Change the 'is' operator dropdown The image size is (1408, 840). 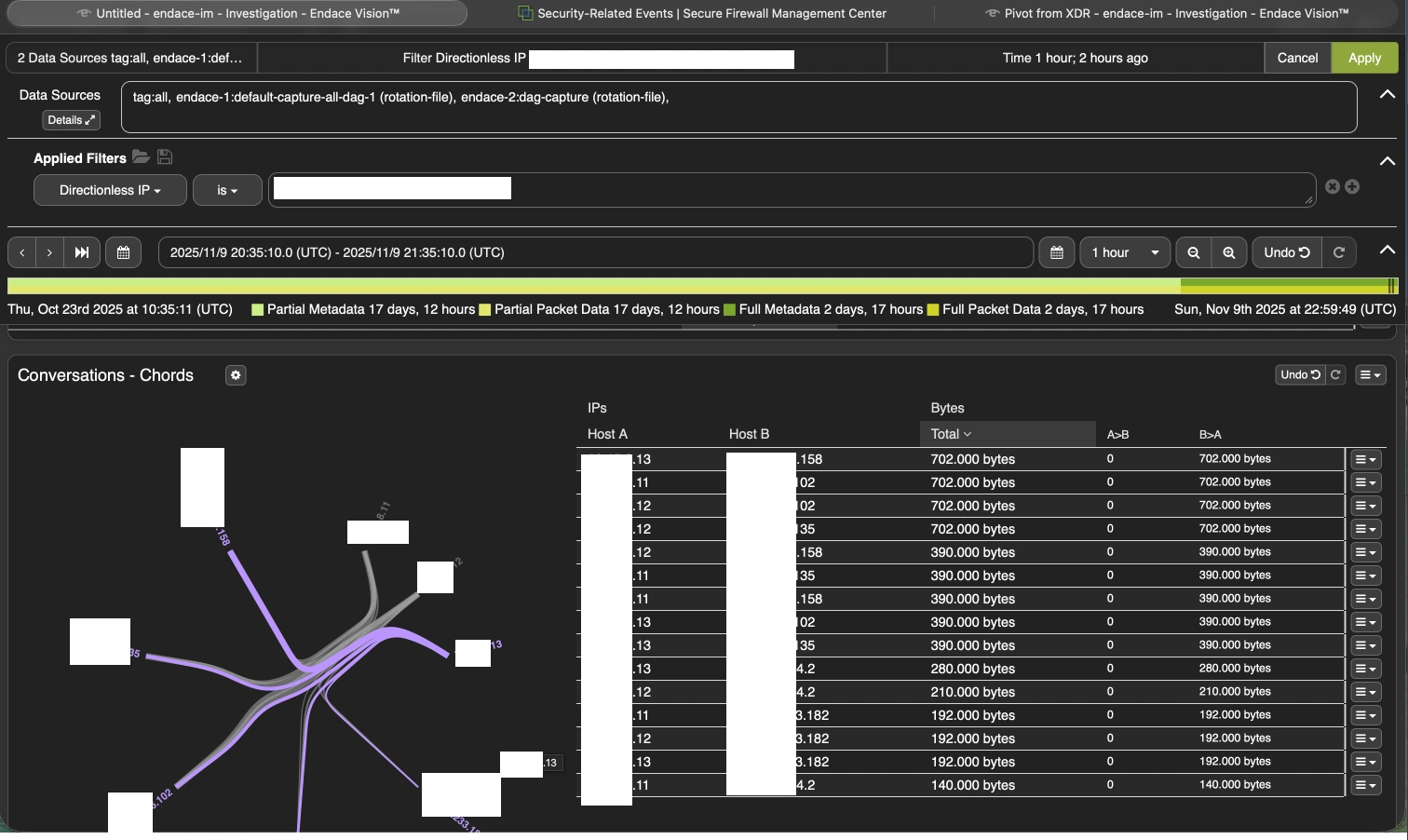pos(227,190)
